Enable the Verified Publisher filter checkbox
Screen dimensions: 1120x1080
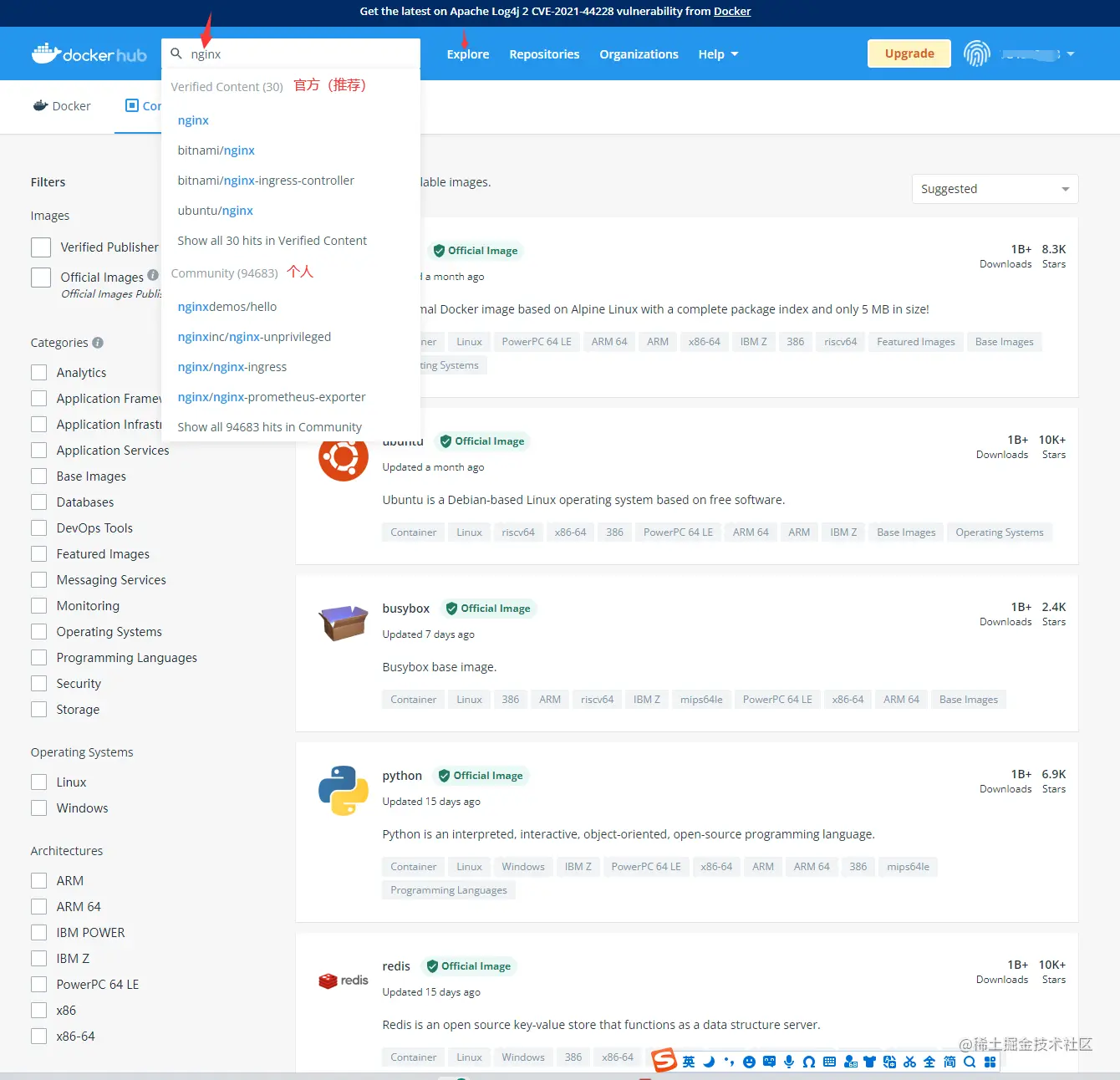coord(41,247)
